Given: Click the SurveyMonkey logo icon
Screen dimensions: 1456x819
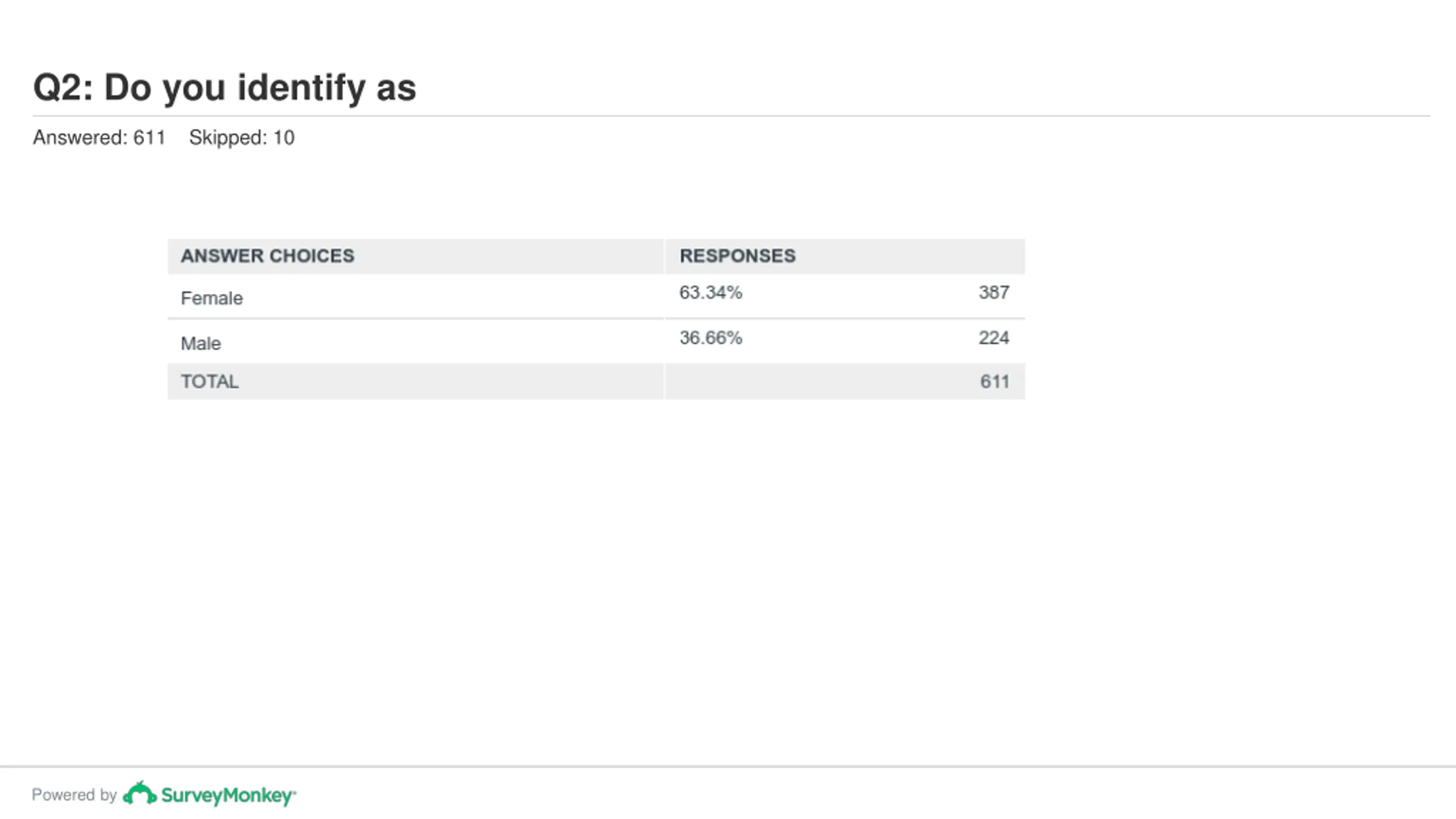Looking at the screenshot, I should (140, 793).
